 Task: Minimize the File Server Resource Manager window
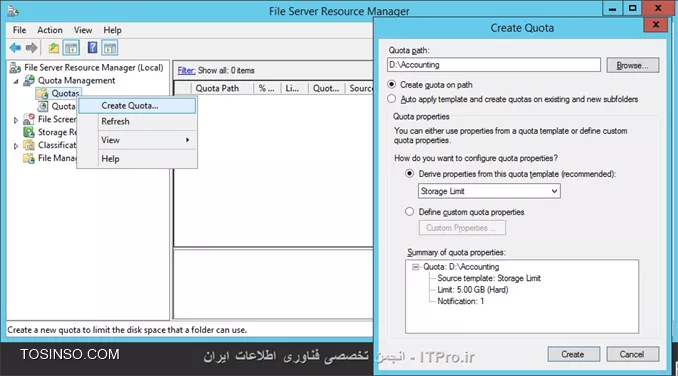[612, 9]
